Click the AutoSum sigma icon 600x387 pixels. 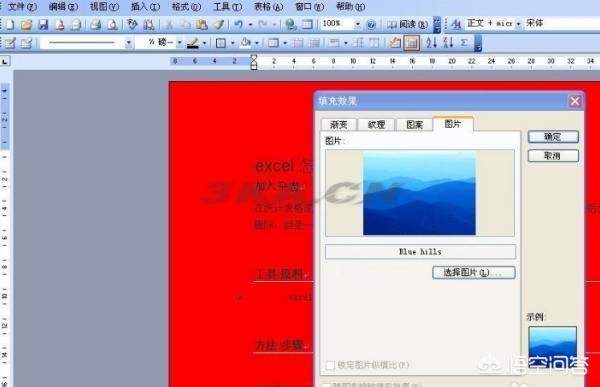tap(464, 43)
